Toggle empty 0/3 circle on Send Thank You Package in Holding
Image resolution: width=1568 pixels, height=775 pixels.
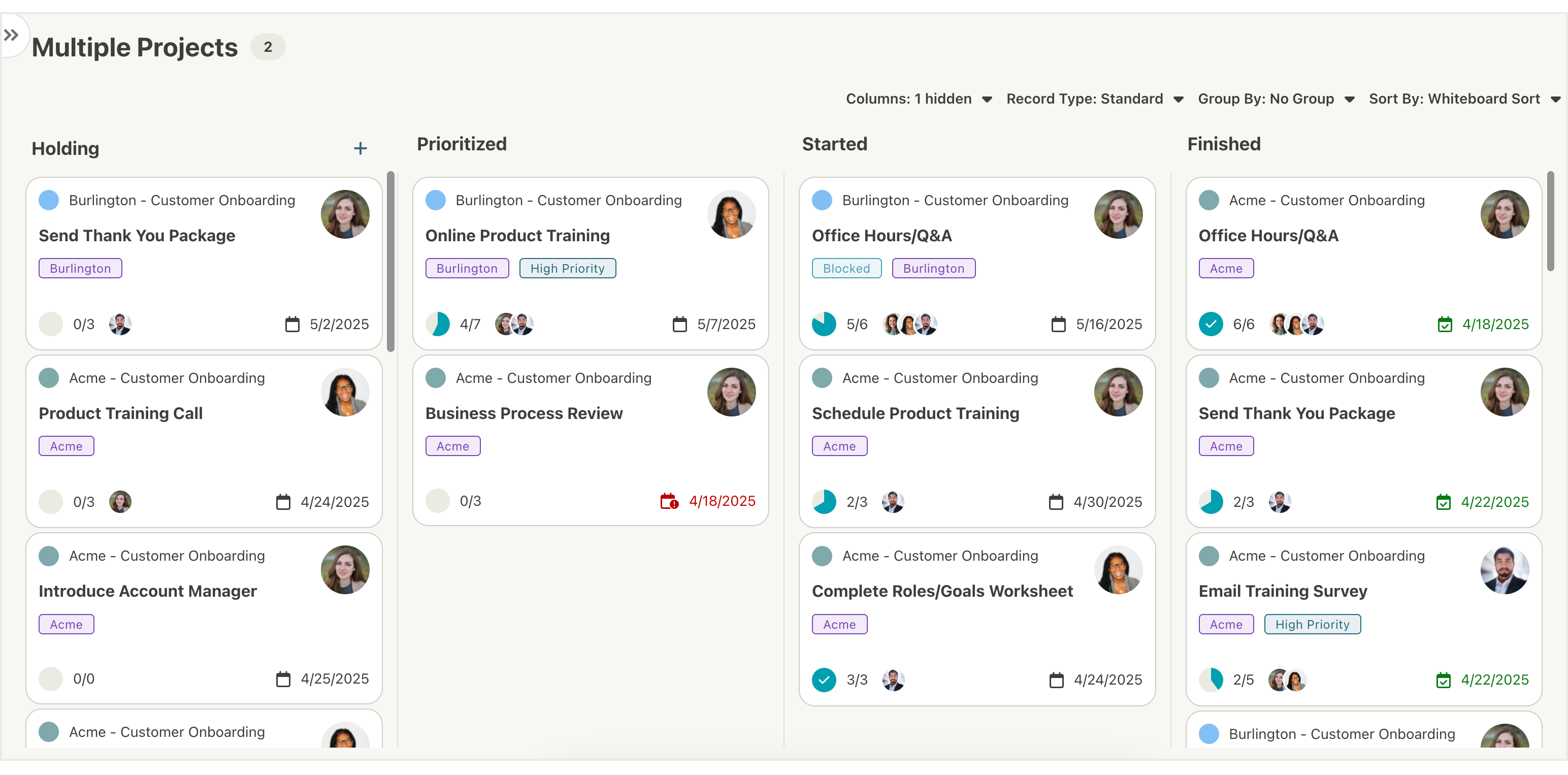point(50,325)
